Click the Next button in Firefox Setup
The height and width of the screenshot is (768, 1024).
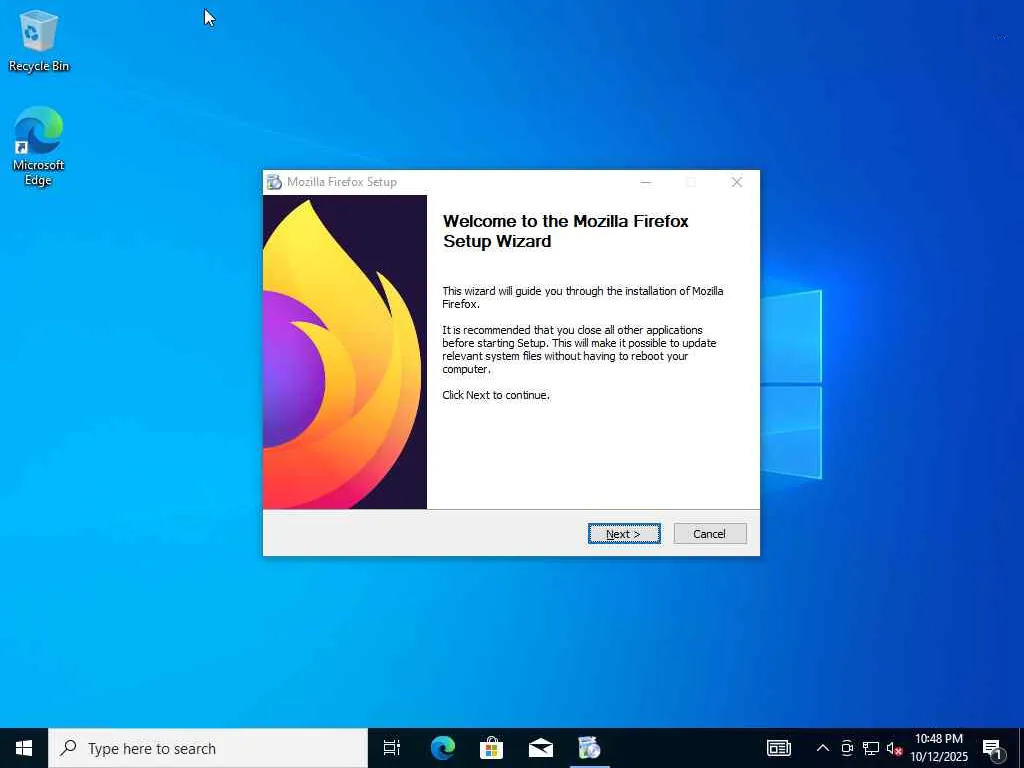[624, 534]
